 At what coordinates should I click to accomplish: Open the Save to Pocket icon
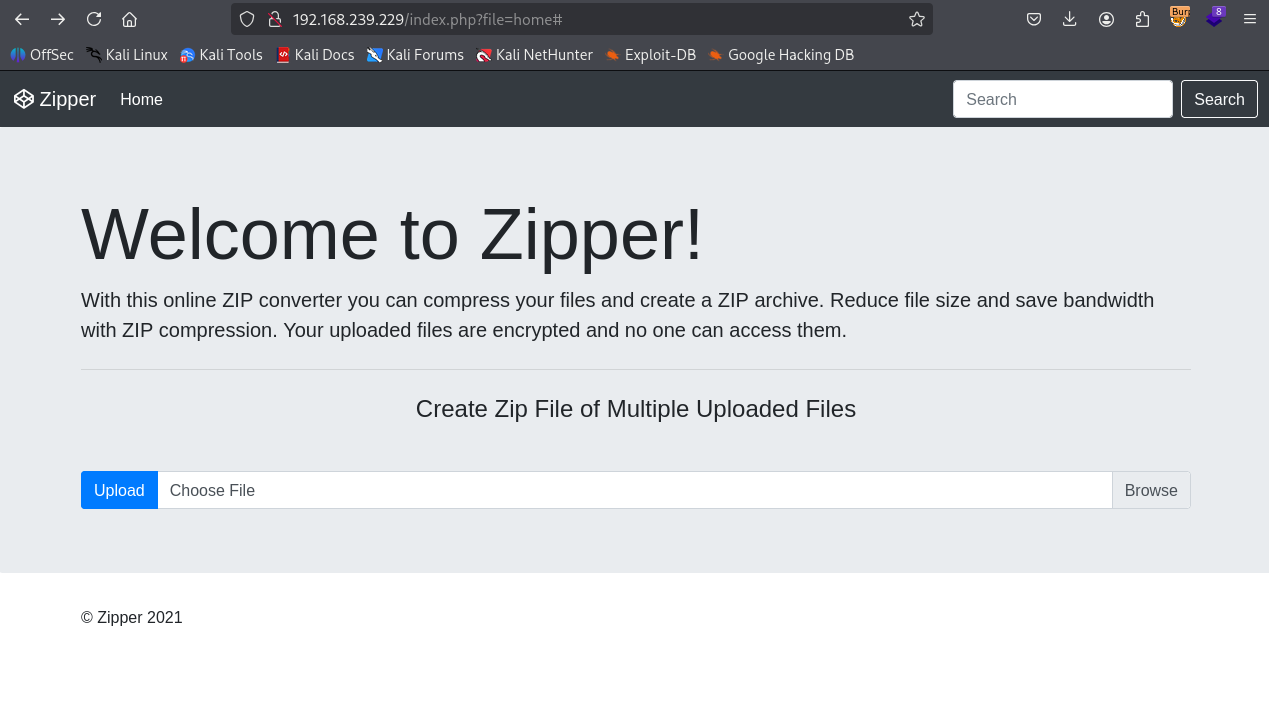click(1034, 19)
